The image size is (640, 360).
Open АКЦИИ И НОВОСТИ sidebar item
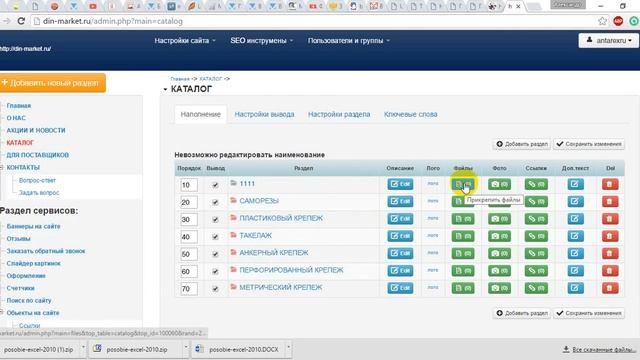coord(36,130)
